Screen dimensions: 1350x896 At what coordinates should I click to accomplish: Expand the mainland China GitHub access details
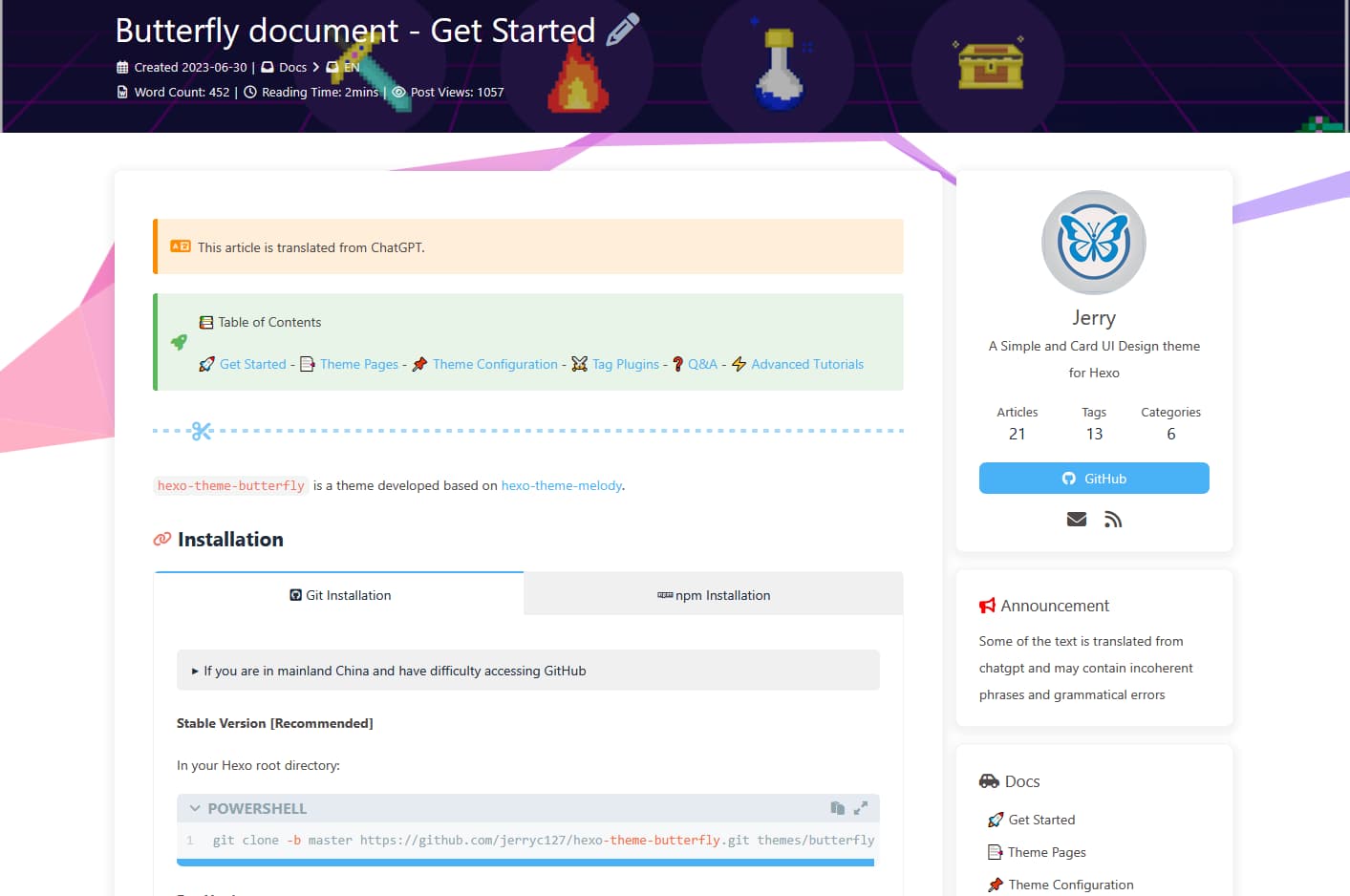(394, 671)
